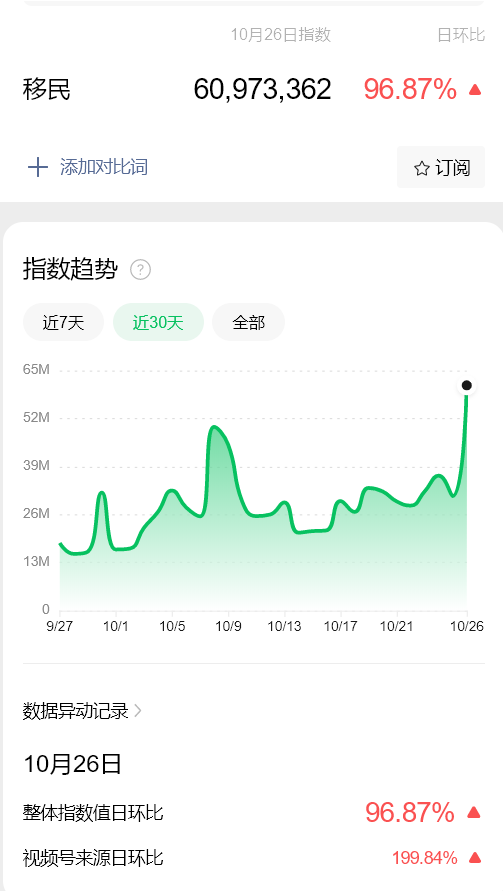Click the 移民 keyword label
This screenshot has width=503, height=891.
pos(47,90)
